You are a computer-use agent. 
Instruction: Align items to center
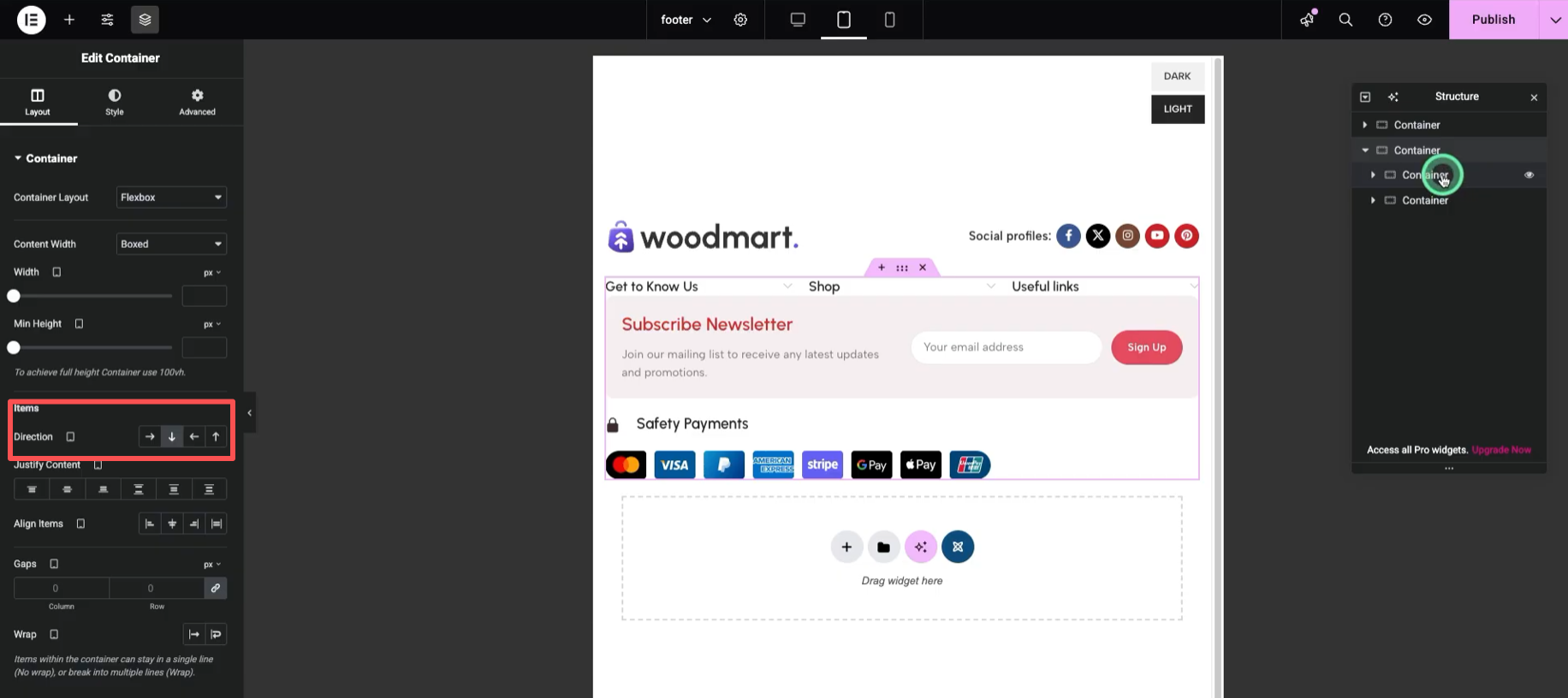click(172, 523)
